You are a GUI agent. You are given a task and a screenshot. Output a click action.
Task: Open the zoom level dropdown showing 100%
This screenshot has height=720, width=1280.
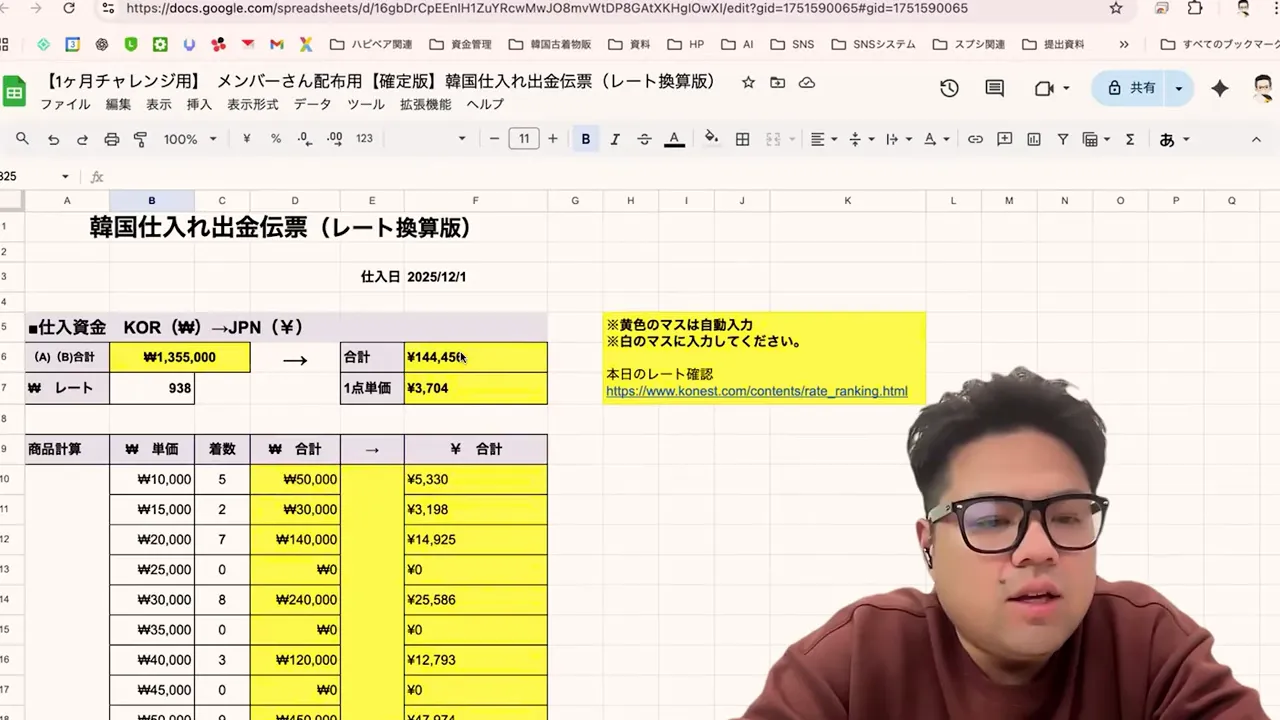tap(188, 138)
